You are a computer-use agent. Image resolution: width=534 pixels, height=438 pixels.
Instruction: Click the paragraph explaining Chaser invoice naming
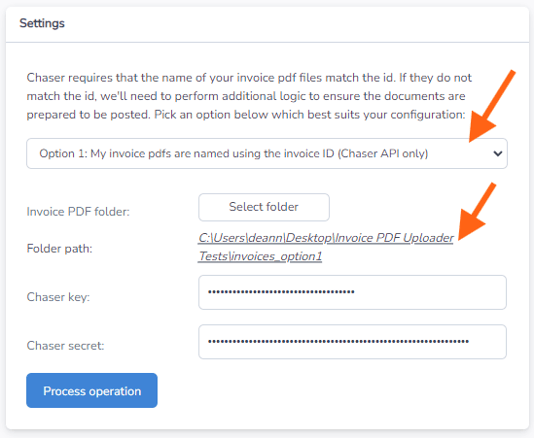[249, 96]
